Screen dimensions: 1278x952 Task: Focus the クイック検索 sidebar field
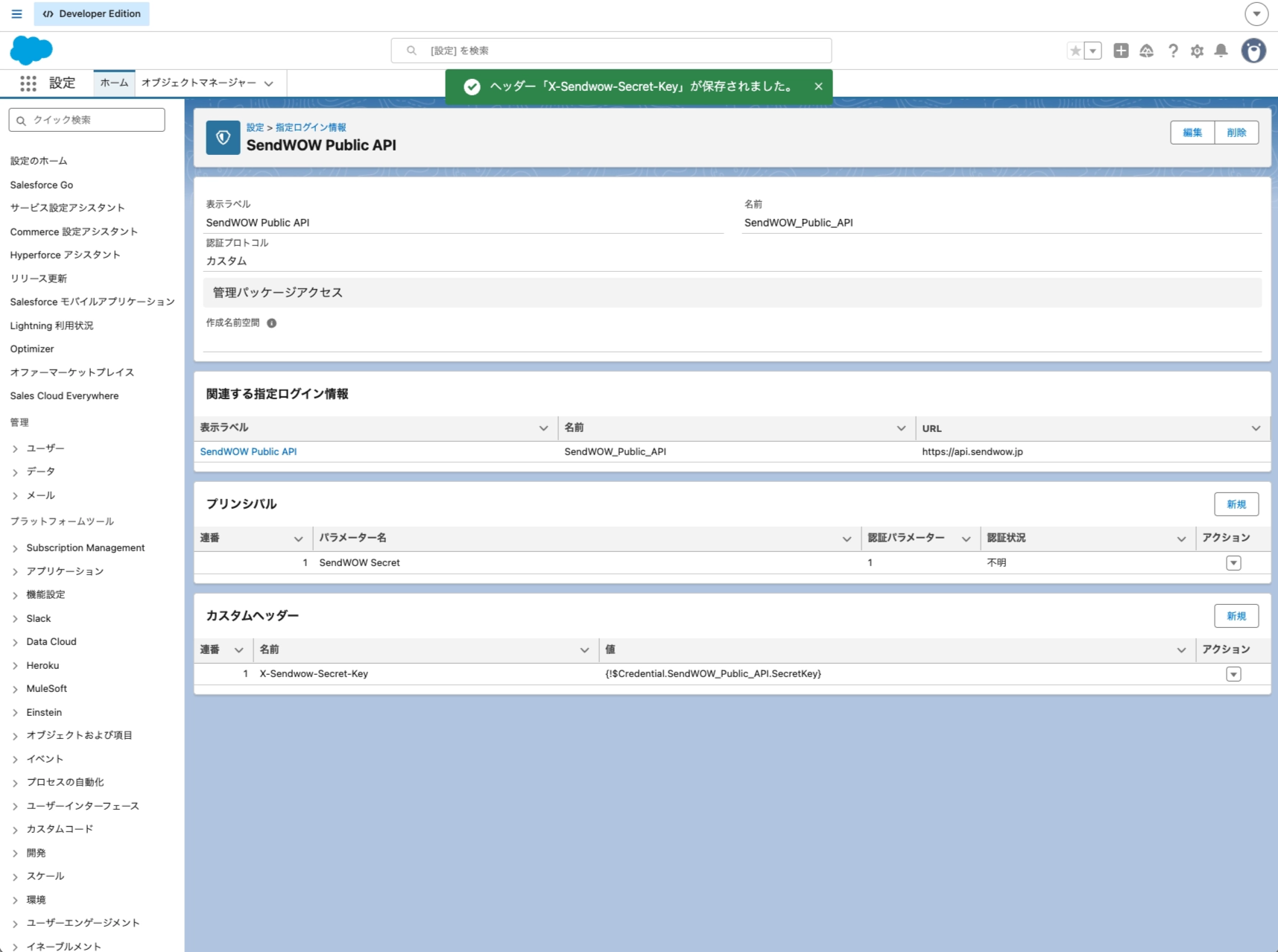[x=87, y=120]
